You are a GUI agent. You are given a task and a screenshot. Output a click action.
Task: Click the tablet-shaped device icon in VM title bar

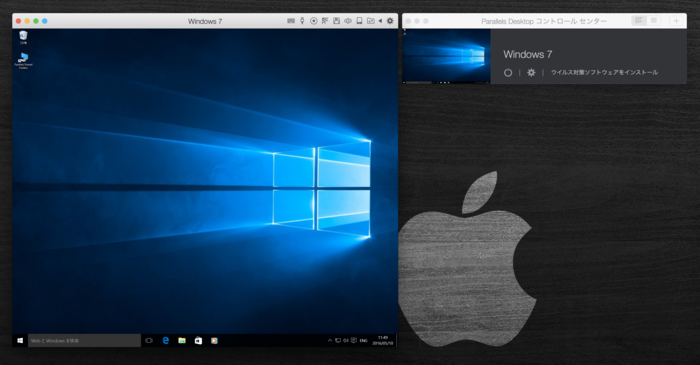[359, 21]
